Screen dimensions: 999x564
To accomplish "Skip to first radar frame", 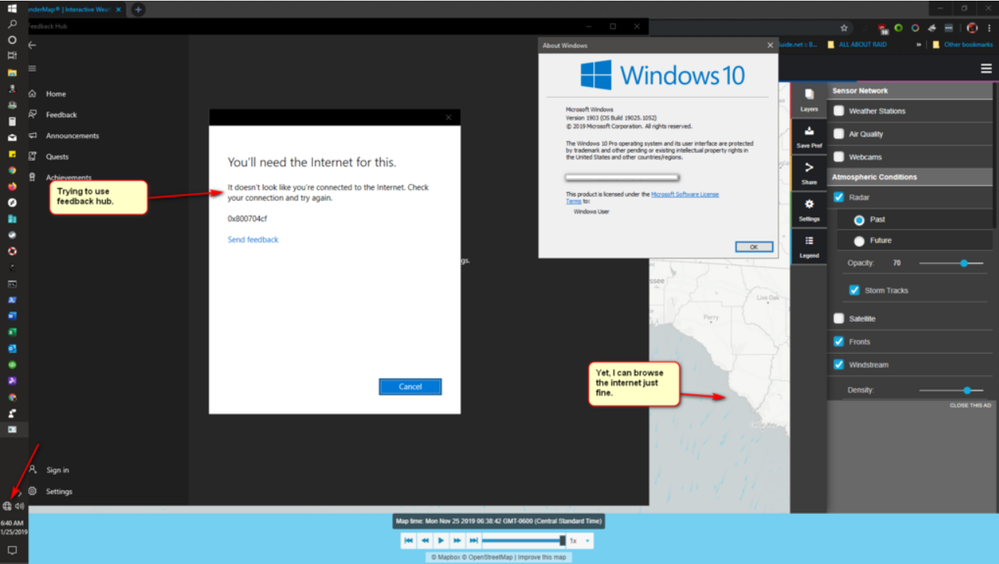I will (x=408, y=540).
